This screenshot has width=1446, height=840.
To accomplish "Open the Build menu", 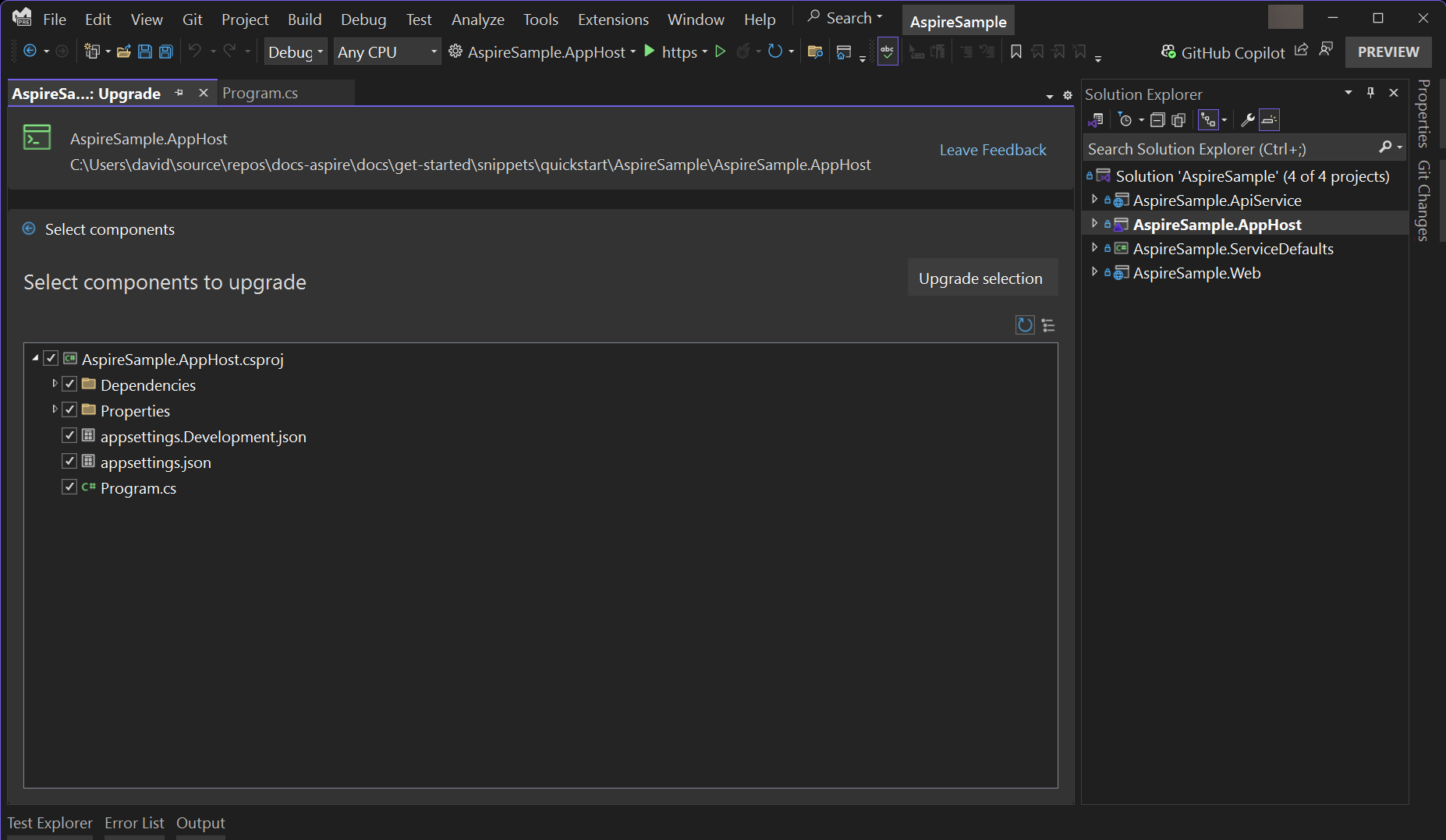I will coord(304,19).
